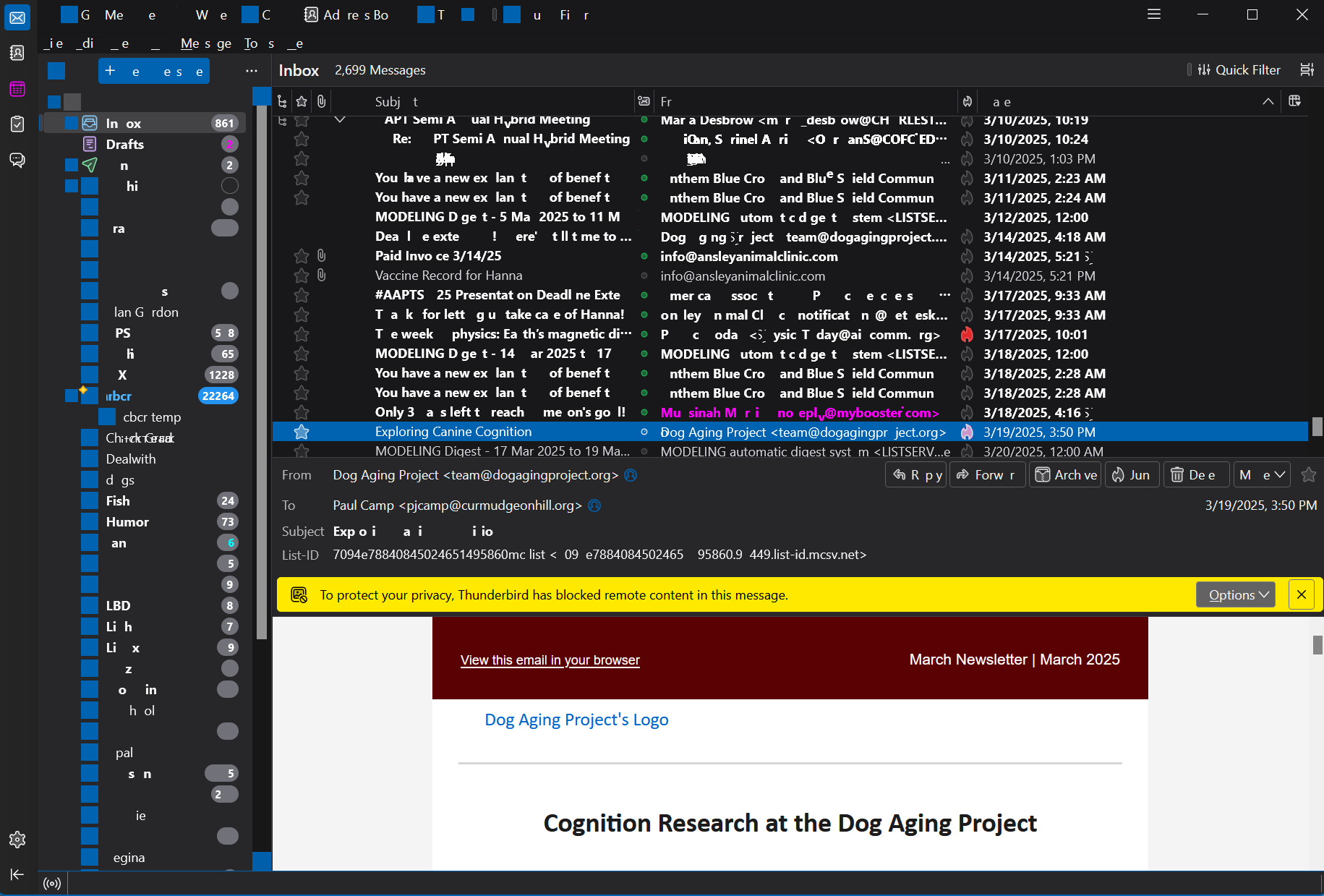1324x896 pixels.
Task: Toggle star on Paid Invoice 3/14/25 row
Action: [302, 256]
